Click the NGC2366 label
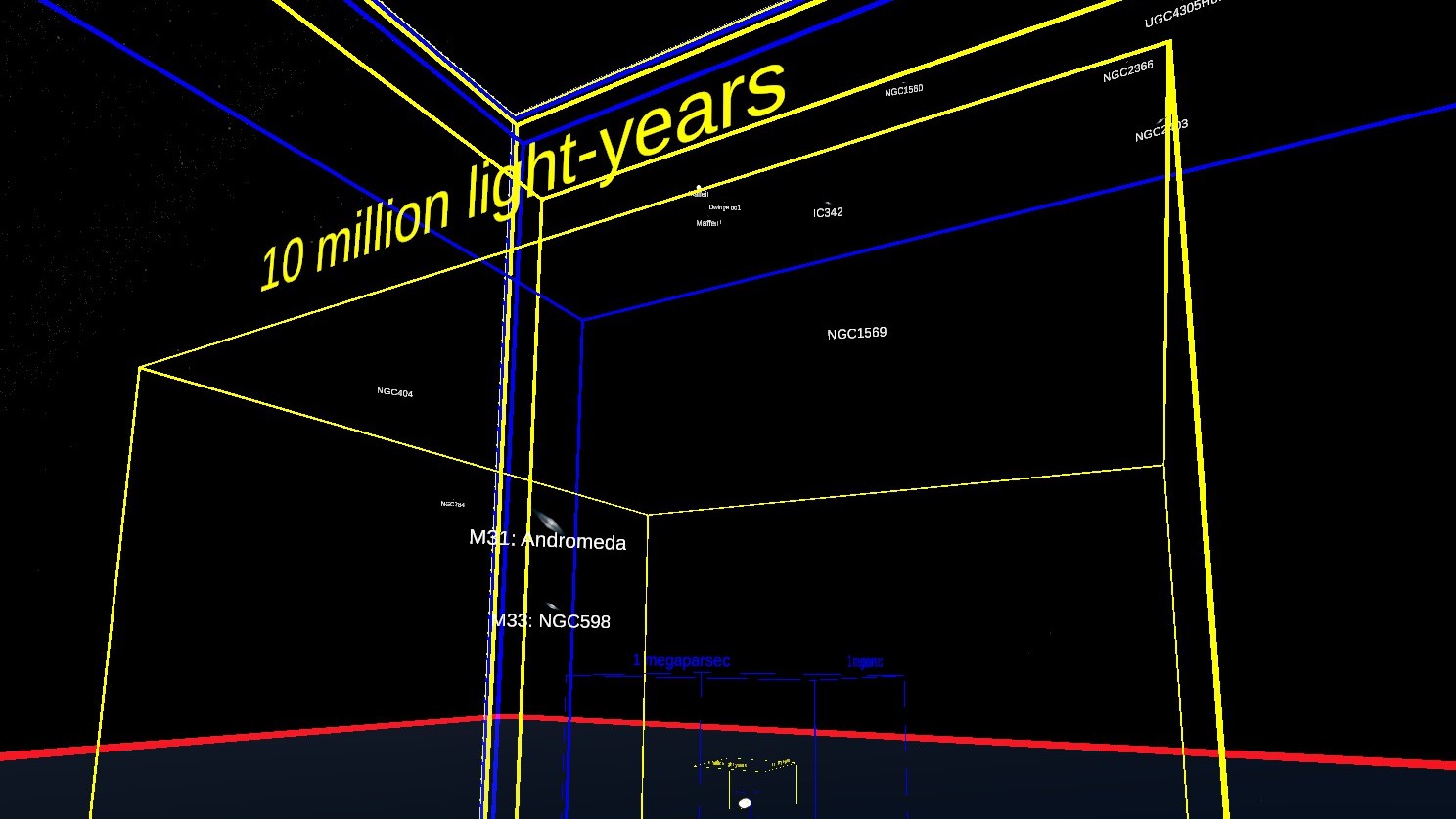The image size is (1456, 819). pos(1127,72)
